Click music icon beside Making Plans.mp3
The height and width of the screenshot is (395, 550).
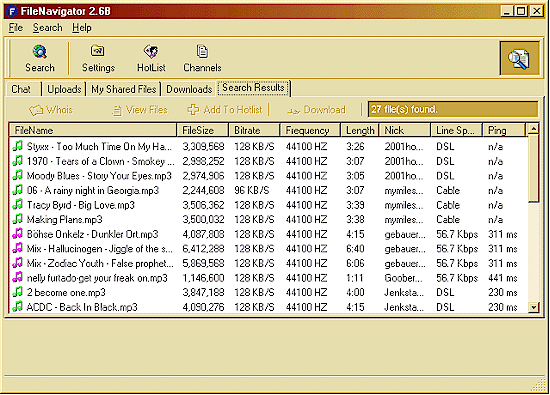(18, 219)
